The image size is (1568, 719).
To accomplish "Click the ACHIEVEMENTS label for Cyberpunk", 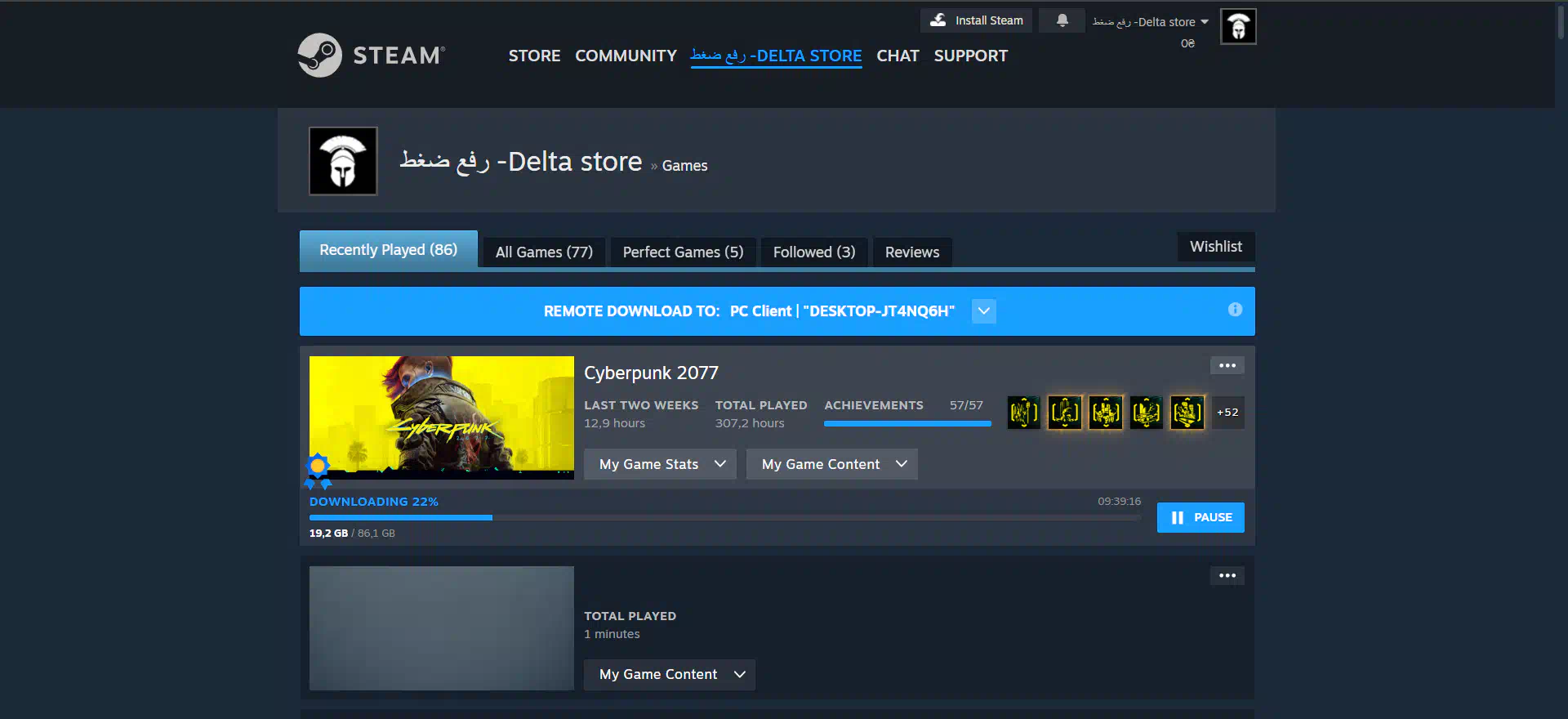I will coord(874,405).
